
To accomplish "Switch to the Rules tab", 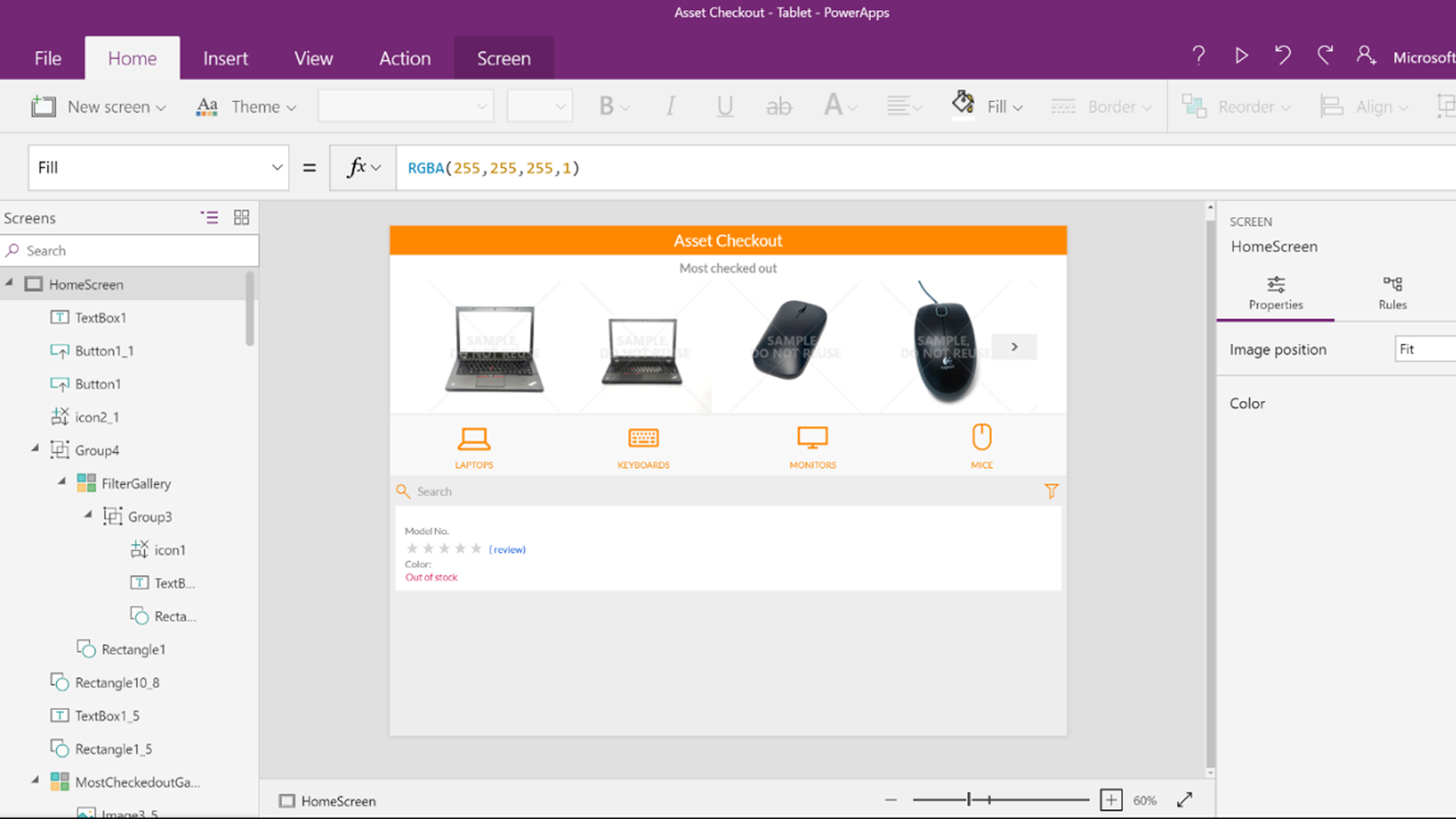I will [x=1392, y=293].
